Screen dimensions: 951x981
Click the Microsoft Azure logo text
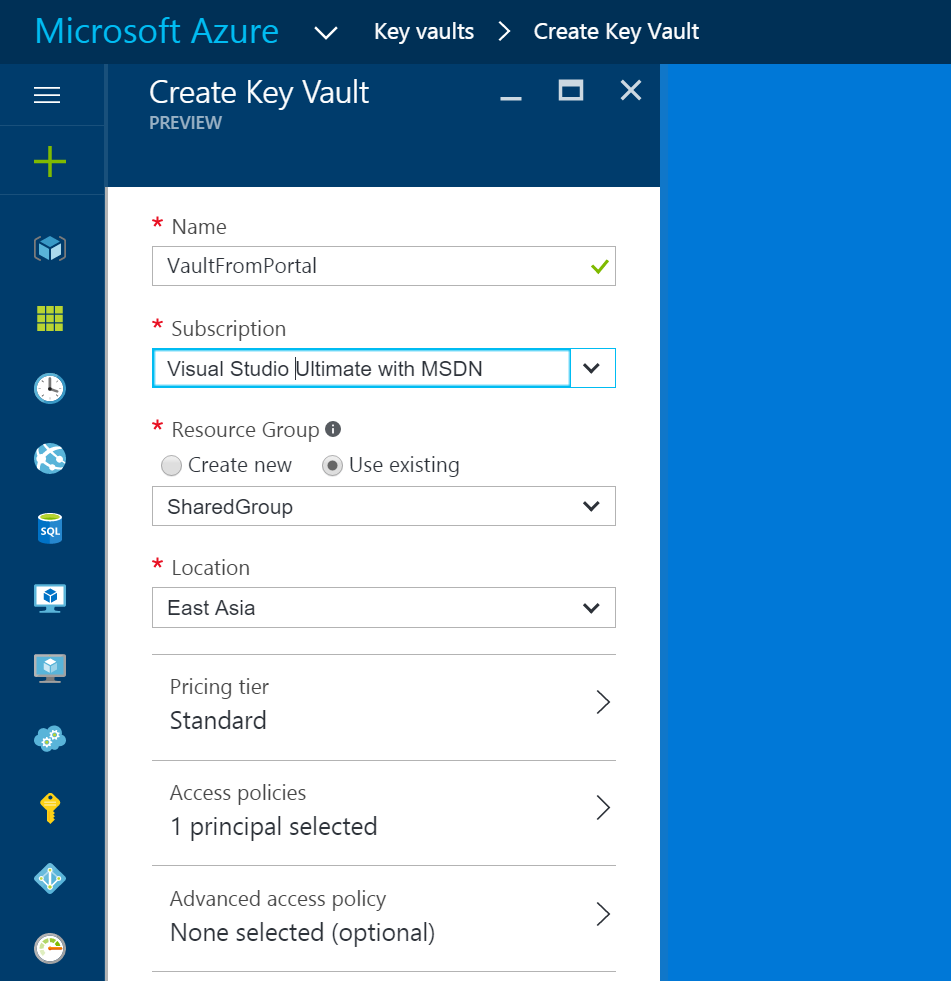157,31
